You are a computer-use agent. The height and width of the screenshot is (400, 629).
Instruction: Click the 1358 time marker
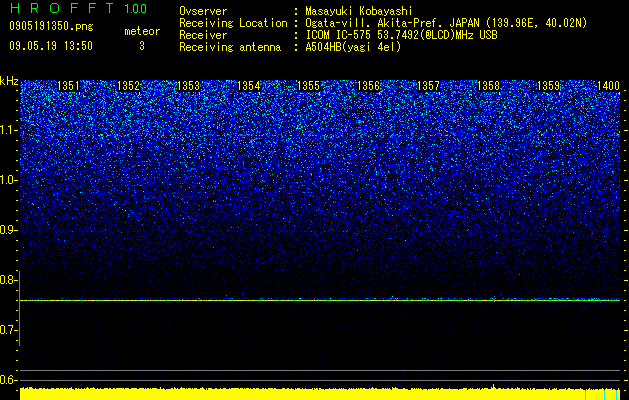click(x=488, y=86)
